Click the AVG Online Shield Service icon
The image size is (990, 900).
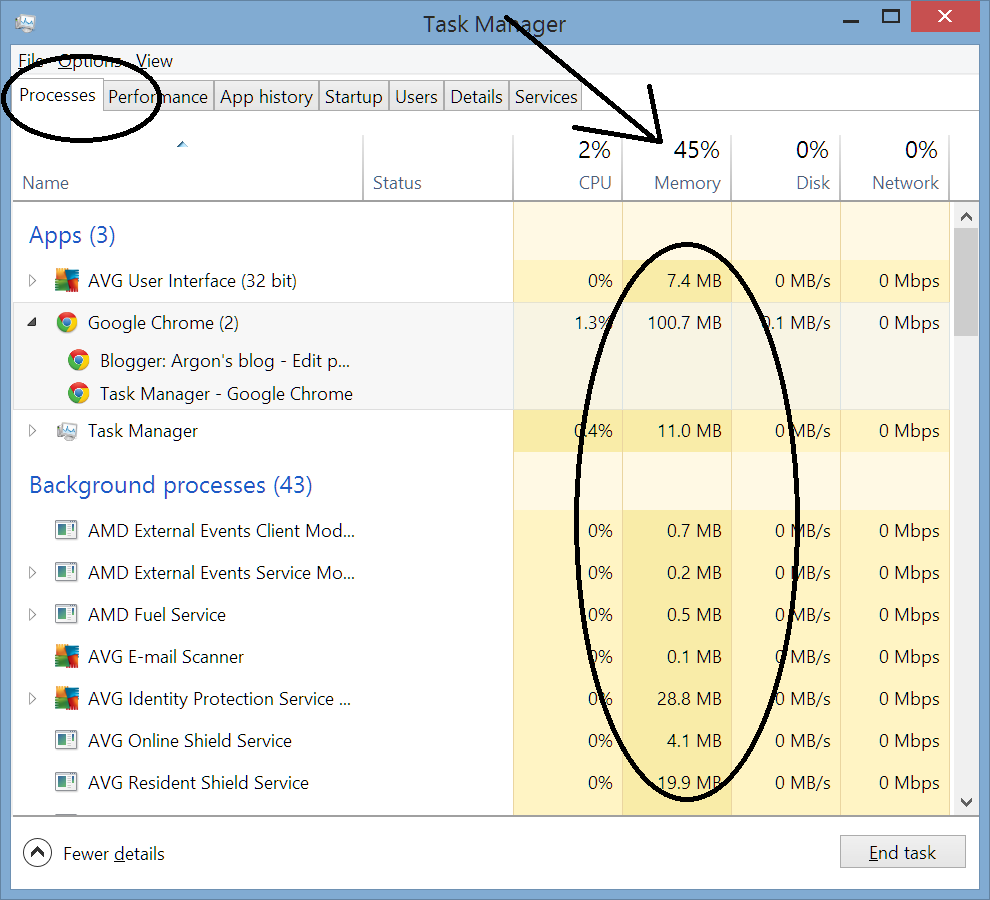tap(66, 740)
